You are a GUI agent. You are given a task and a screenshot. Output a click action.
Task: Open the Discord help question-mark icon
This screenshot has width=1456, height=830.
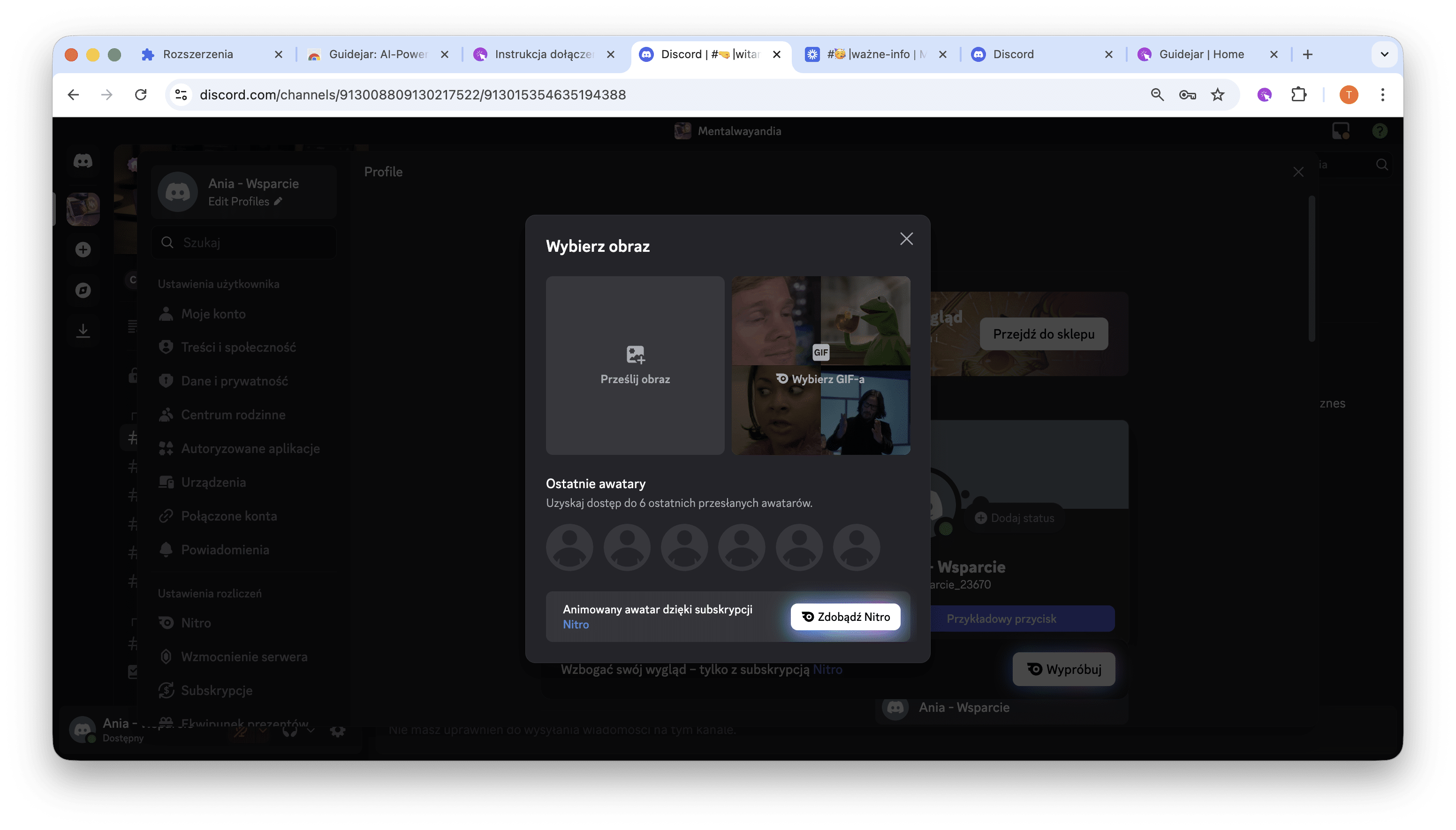(x=1379, y=131)
